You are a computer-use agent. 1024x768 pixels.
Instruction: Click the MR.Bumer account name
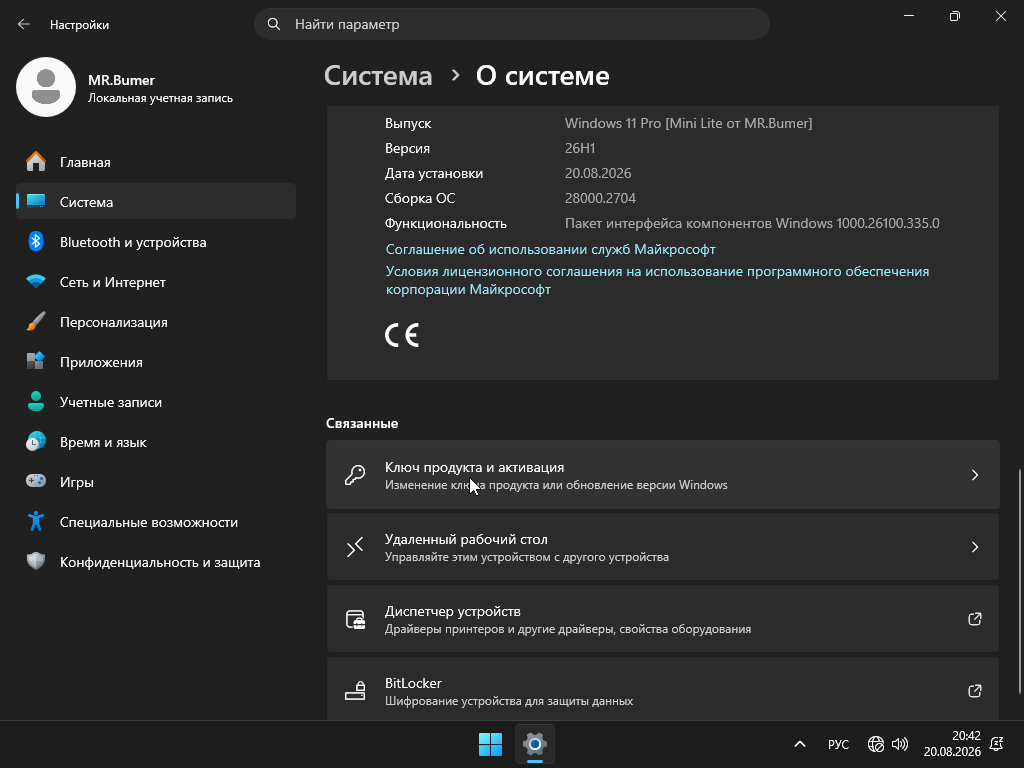[x=121, y=80]
